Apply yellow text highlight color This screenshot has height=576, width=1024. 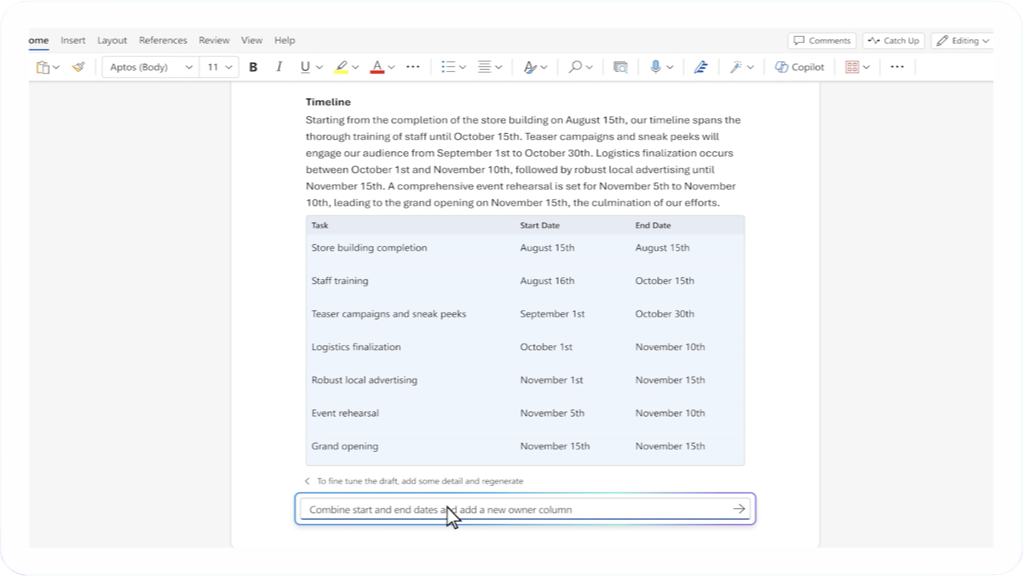[341, 67]
